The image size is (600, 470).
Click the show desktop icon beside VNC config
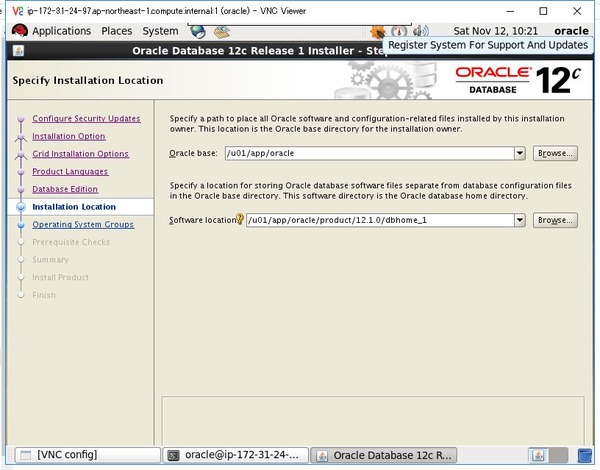pos(26,455)
